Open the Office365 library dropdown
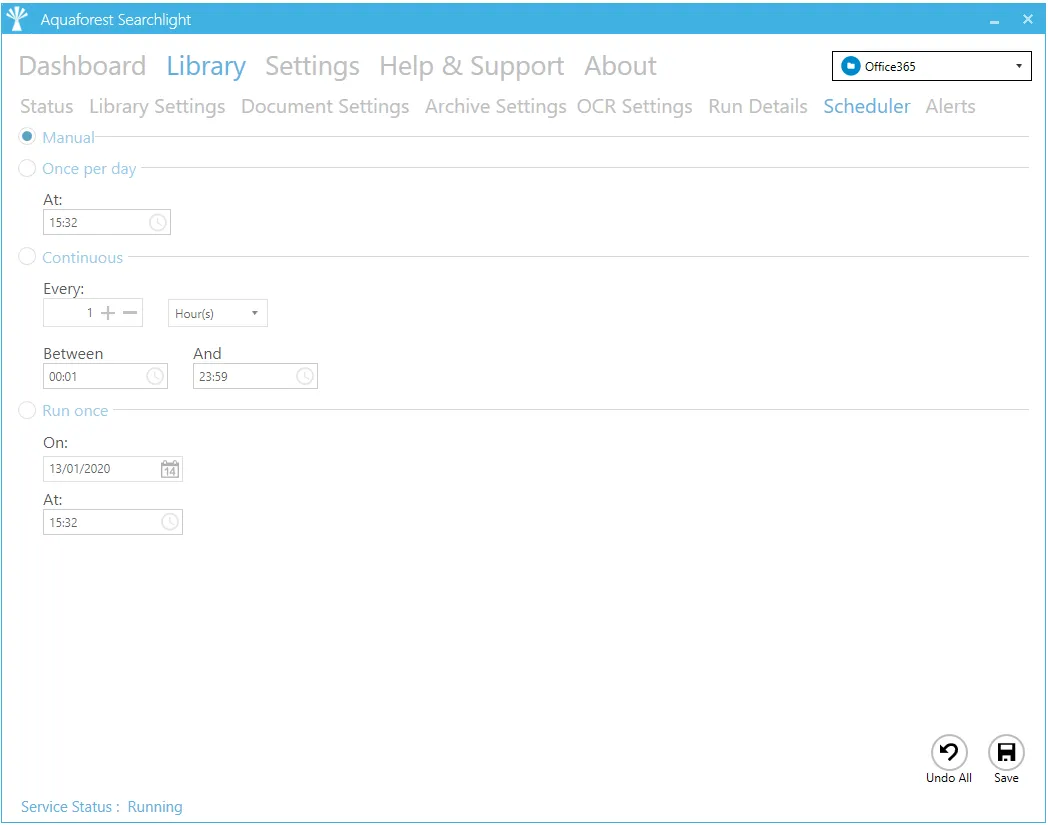Viewport: 1048px width, 825px height. 931,67
